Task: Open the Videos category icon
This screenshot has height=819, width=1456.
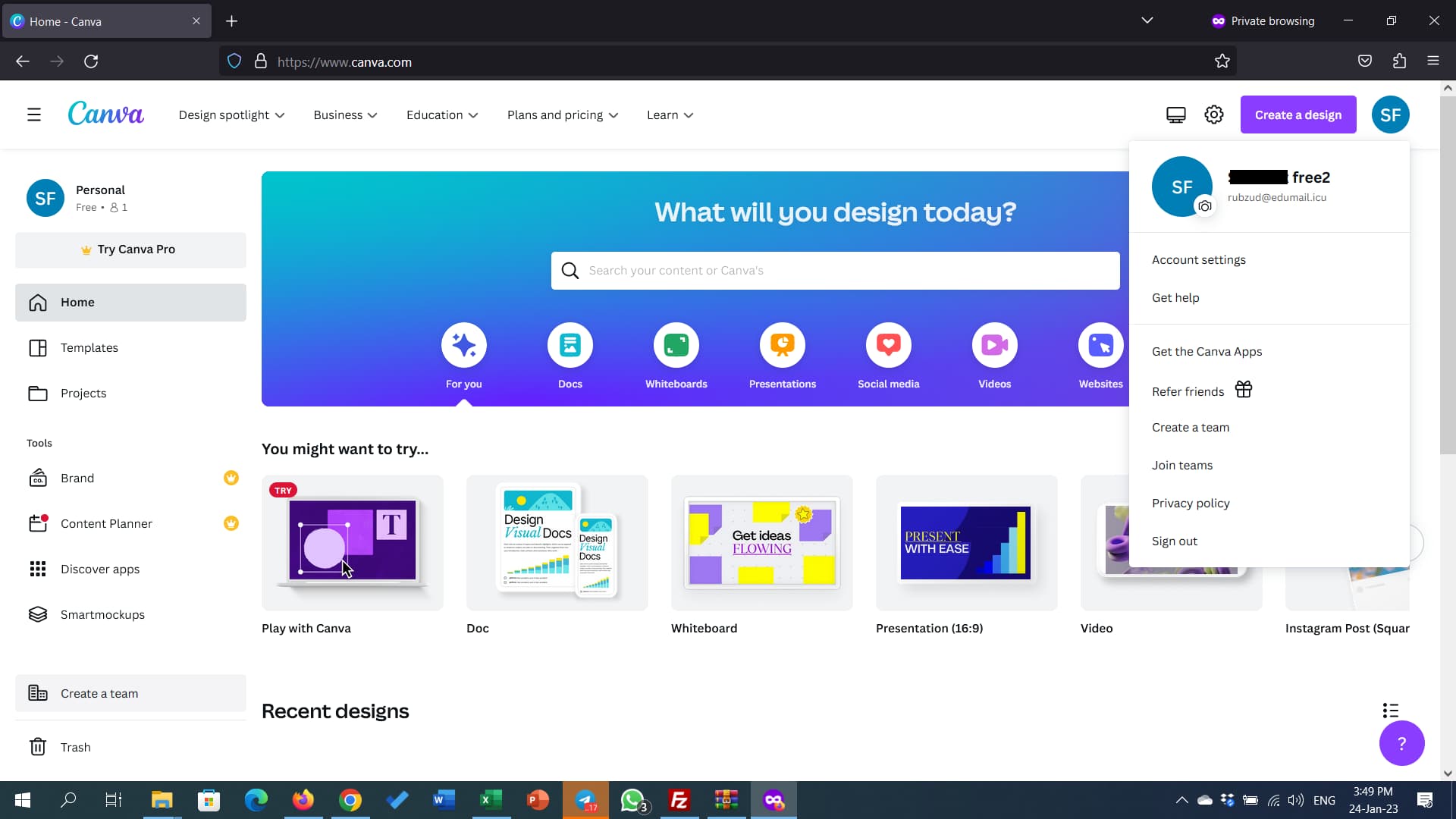Action: (x=994, y=346)
